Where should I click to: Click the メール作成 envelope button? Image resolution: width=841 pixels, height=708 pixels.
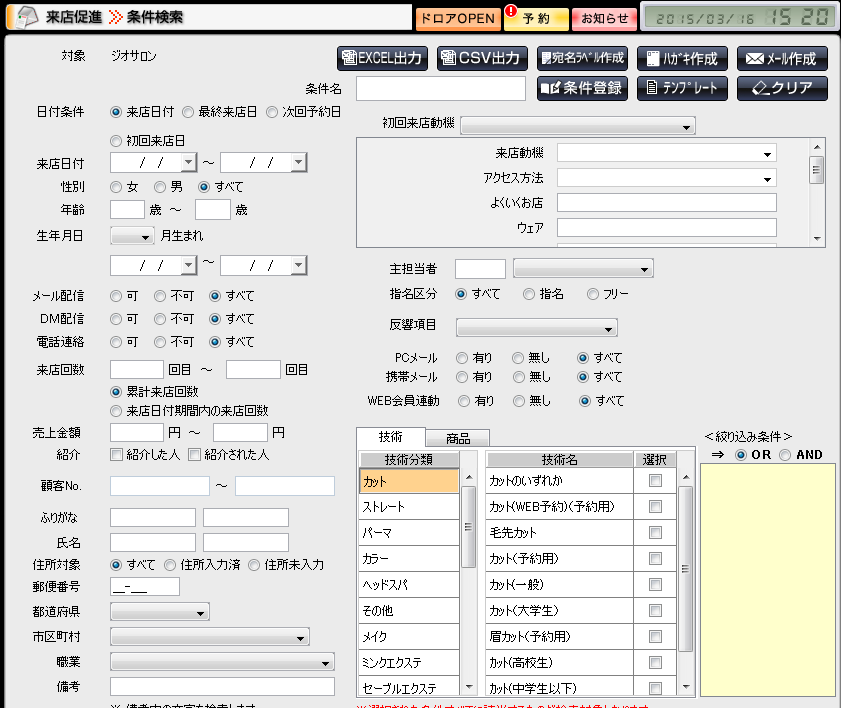click(x=782, y=59)
